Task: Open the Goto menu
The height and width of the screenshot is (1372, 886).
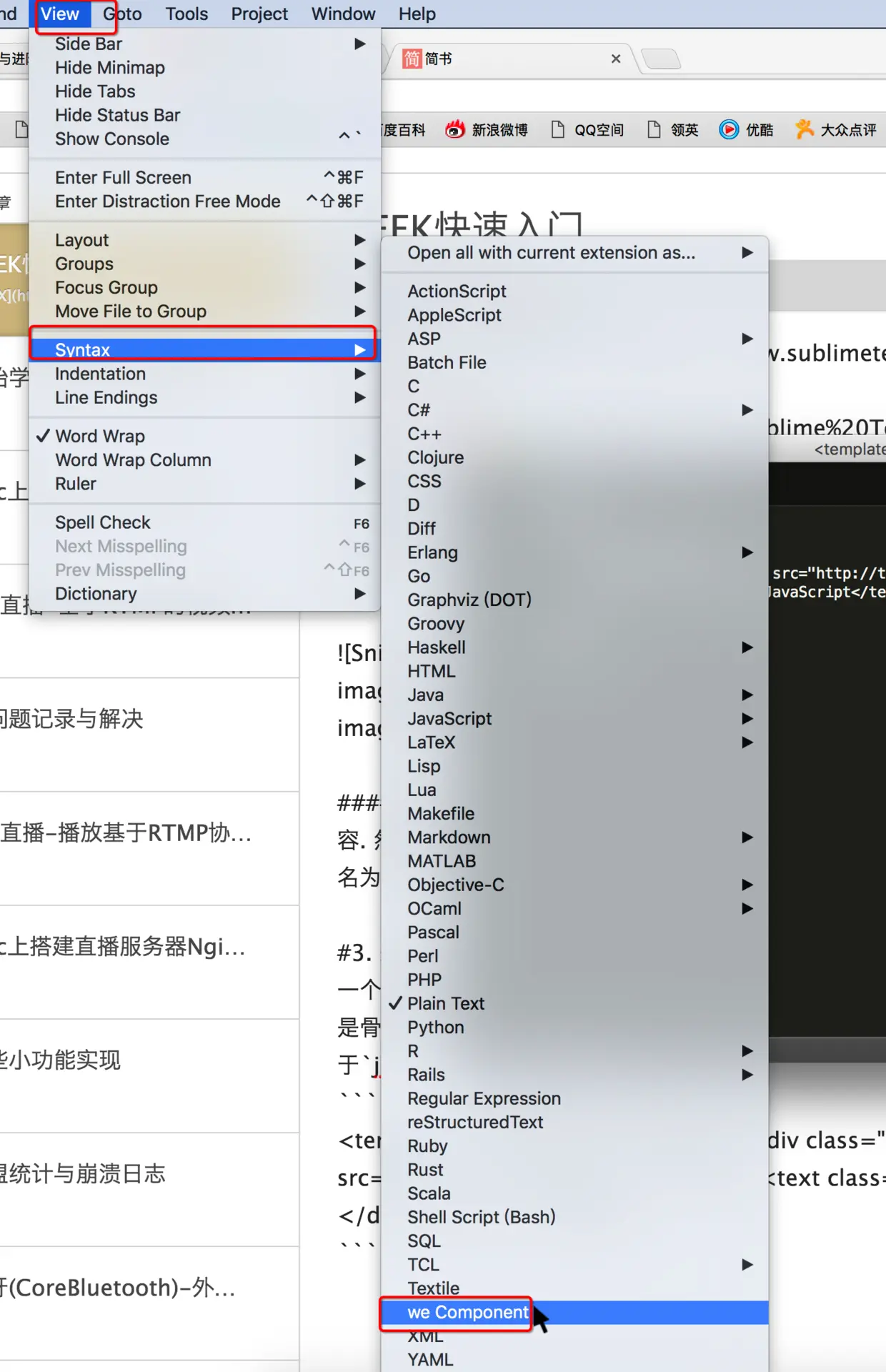Action: coord(122,14)
